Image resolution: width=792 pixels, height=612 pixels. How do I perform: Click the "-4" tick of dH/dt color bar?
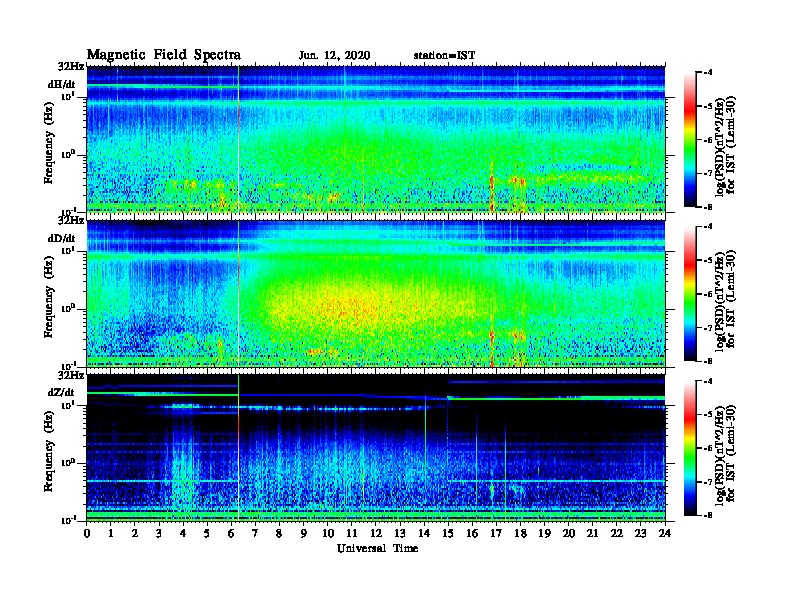[x=708, y=73]
